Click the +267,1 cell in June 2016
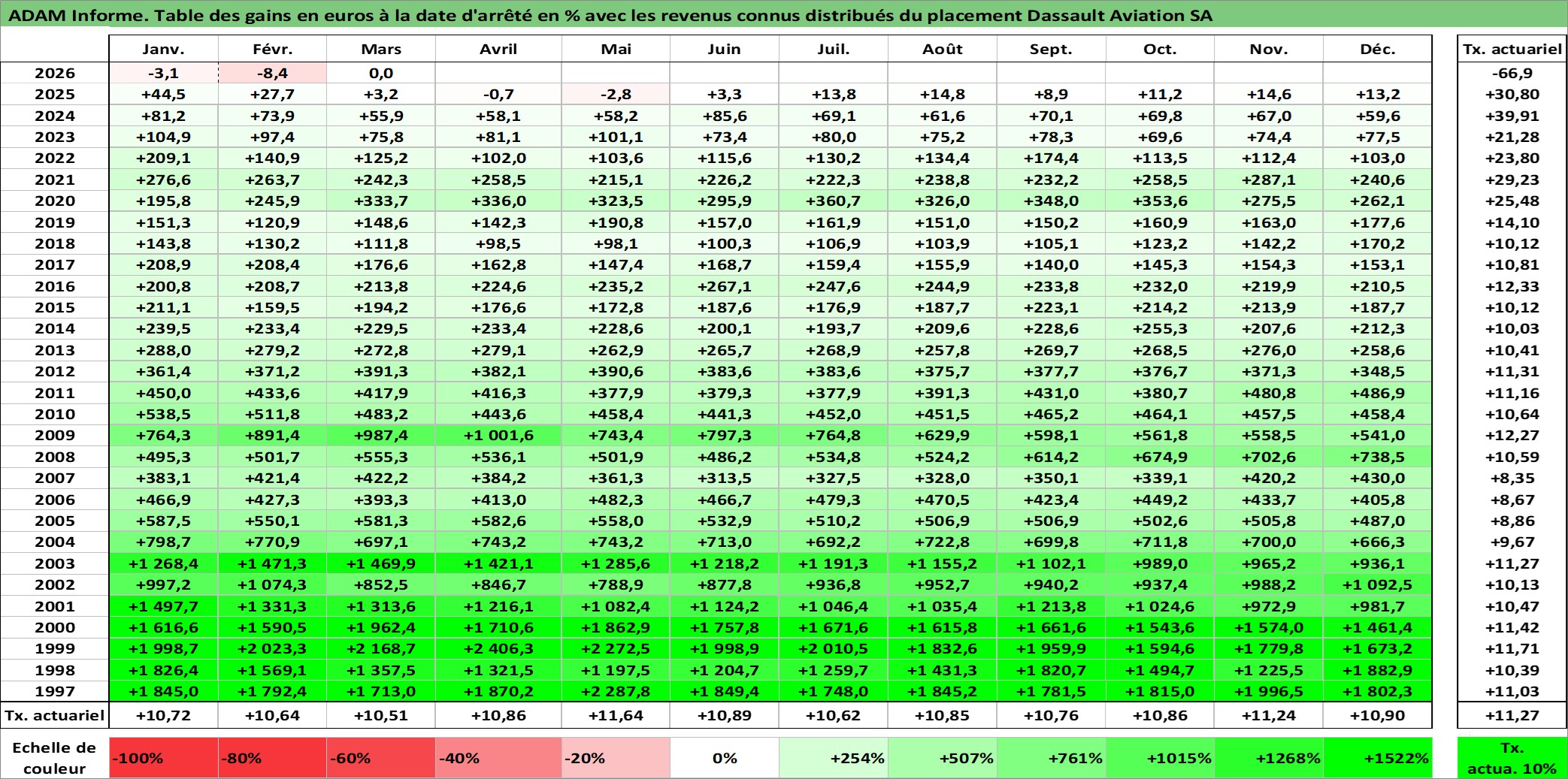The image size is (1568, 779). pos(725,286)
